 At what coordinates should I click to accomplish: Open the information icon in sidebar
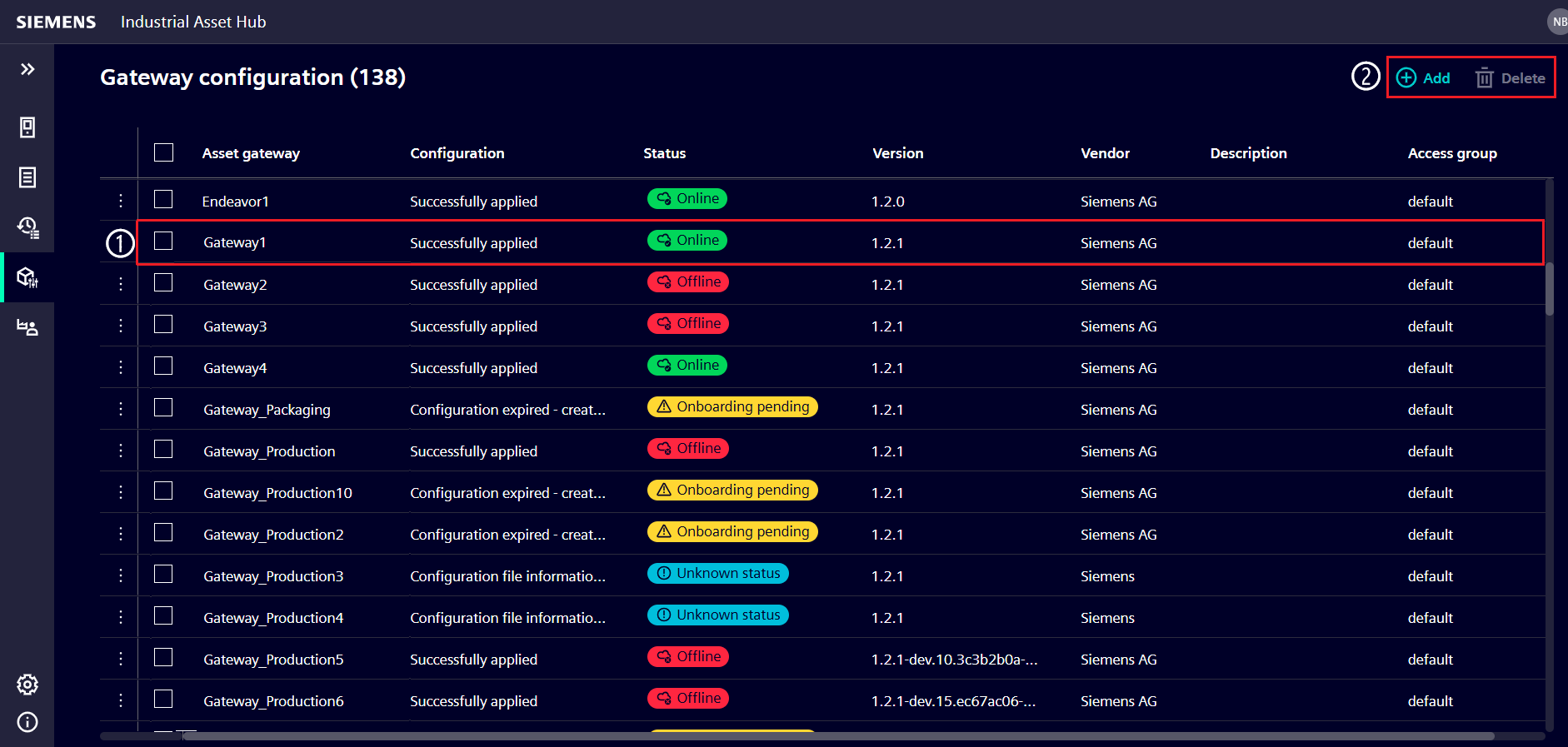(27, 722)
